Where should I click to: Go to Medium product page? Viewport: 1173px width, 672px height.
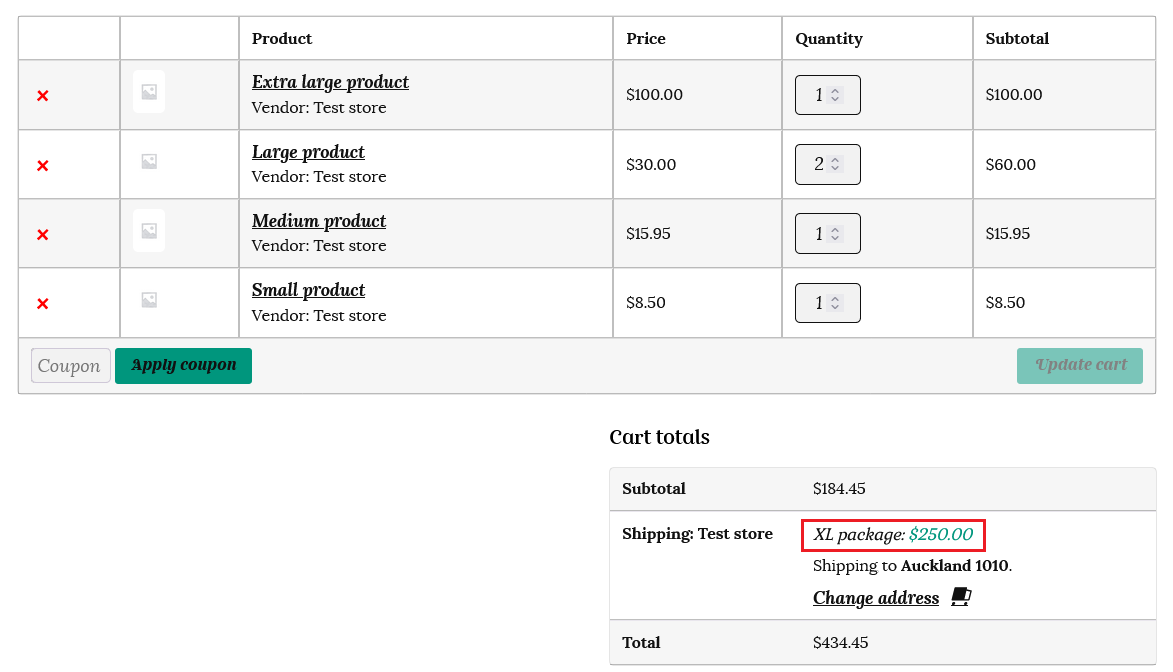318,221
